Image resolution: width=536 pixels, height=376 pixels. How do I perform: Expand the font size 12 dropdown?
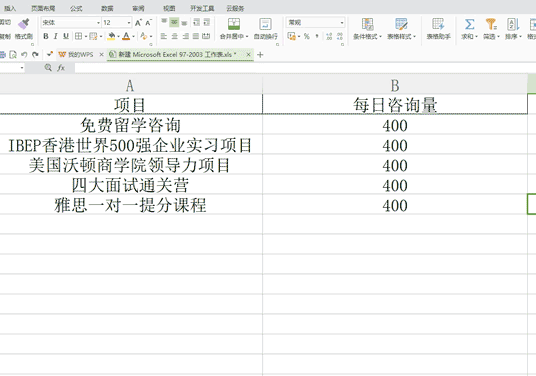[x=129, y=23]
